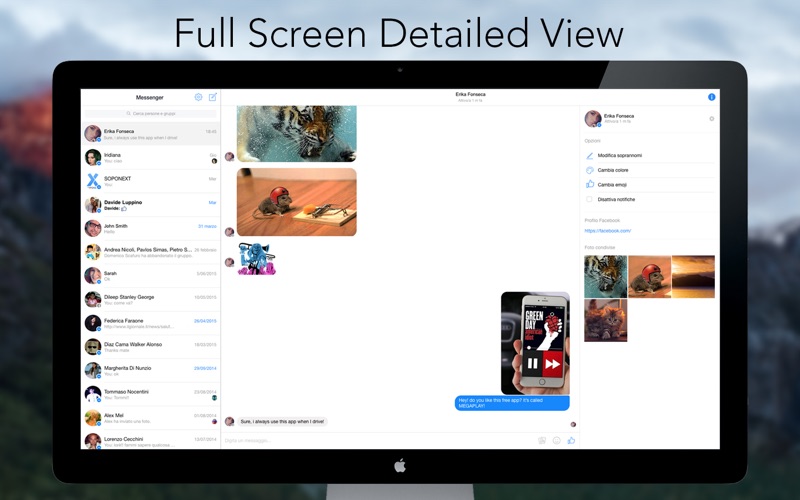Toggle Disattiva notifiche checkbox
Viewport: 800px width, 500px height.
pos(589,199)
